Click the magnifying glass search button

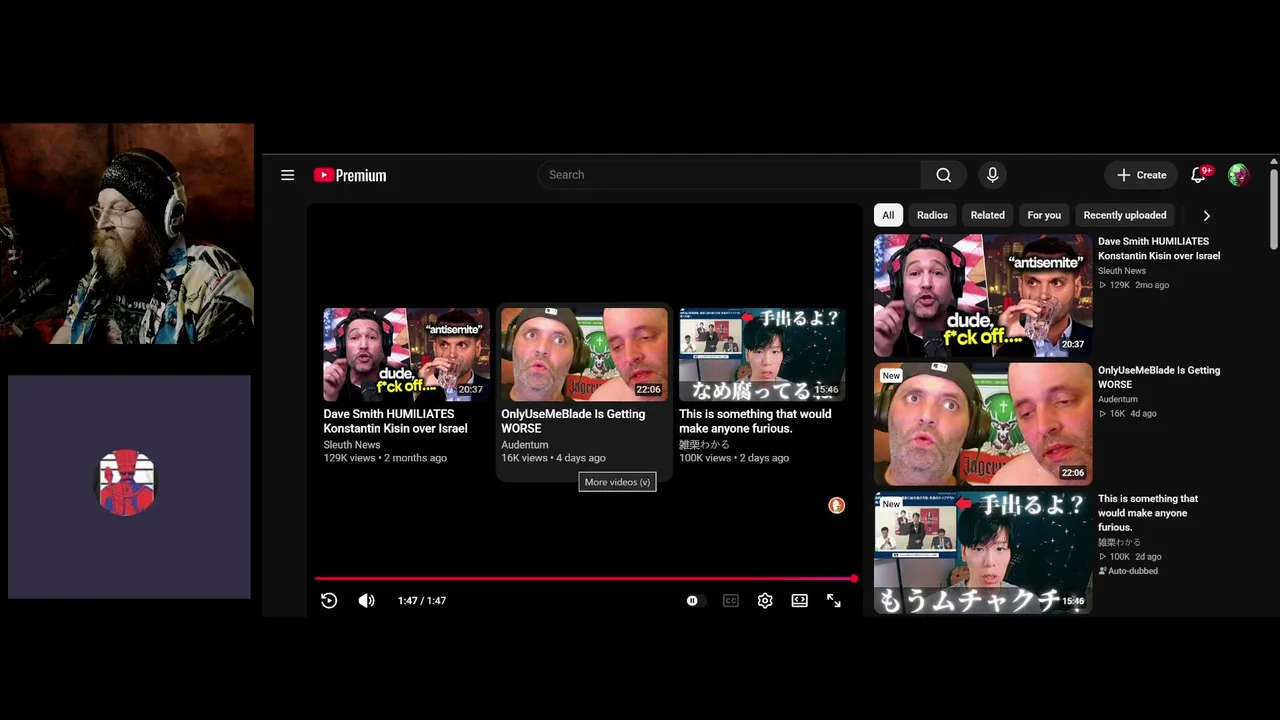[943, 175]
